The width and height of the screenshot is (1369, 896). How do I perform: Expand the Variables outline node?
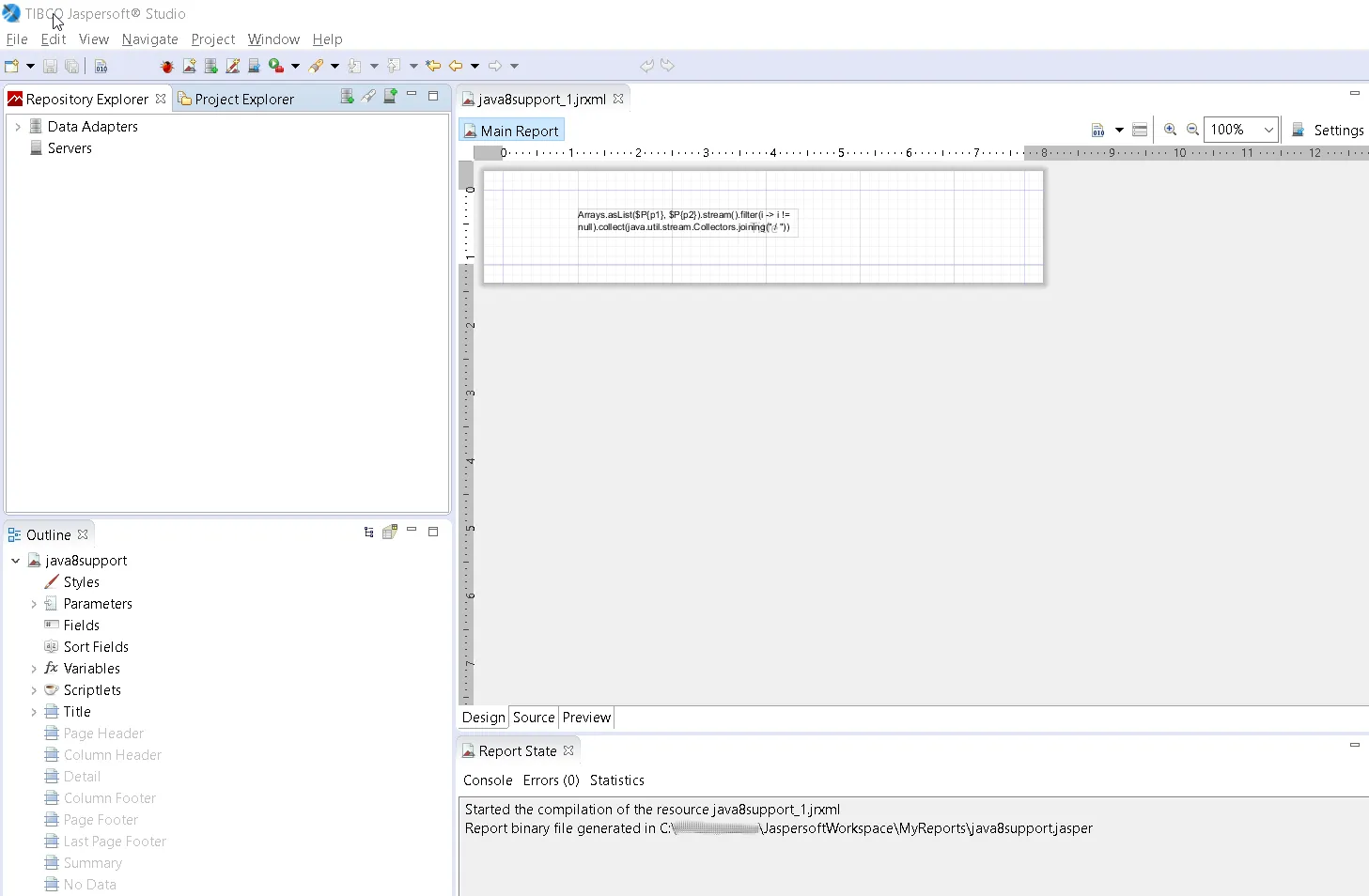tap(34, 669)
